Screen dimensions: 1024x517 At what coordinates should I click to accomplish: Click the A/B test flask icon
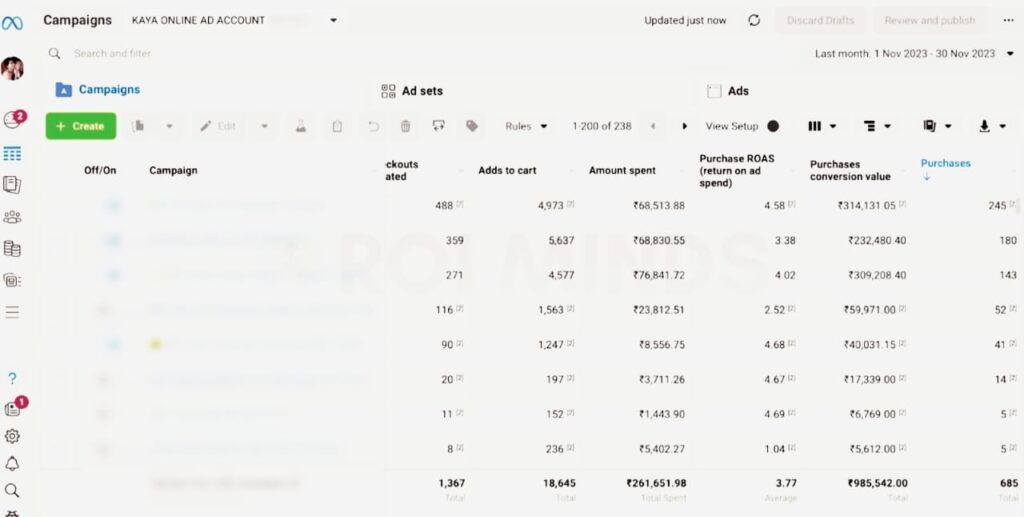tap(298, 126)
